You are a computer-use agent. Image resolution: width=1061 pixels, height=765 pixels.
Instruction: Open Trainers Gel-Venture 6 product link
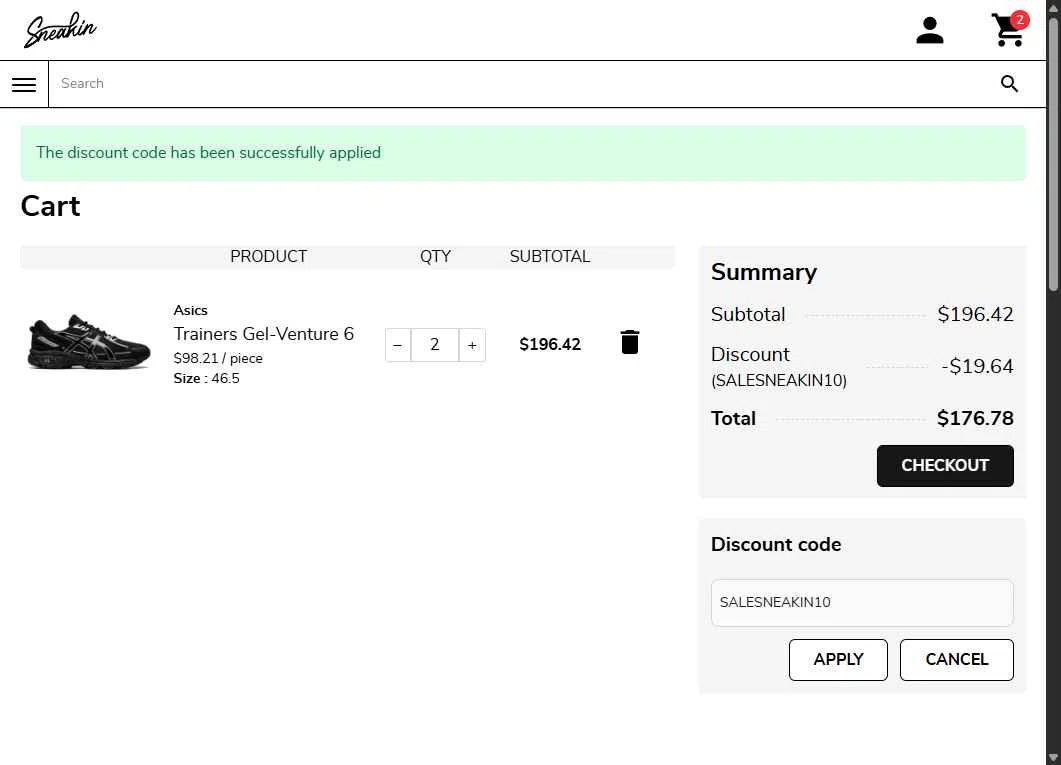(264, 334)
